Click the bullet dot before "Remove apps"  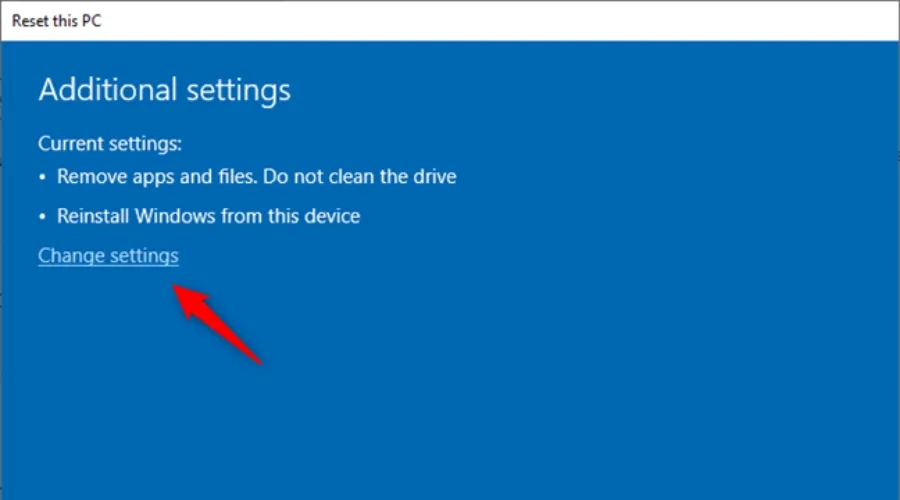tap(43, 178)
